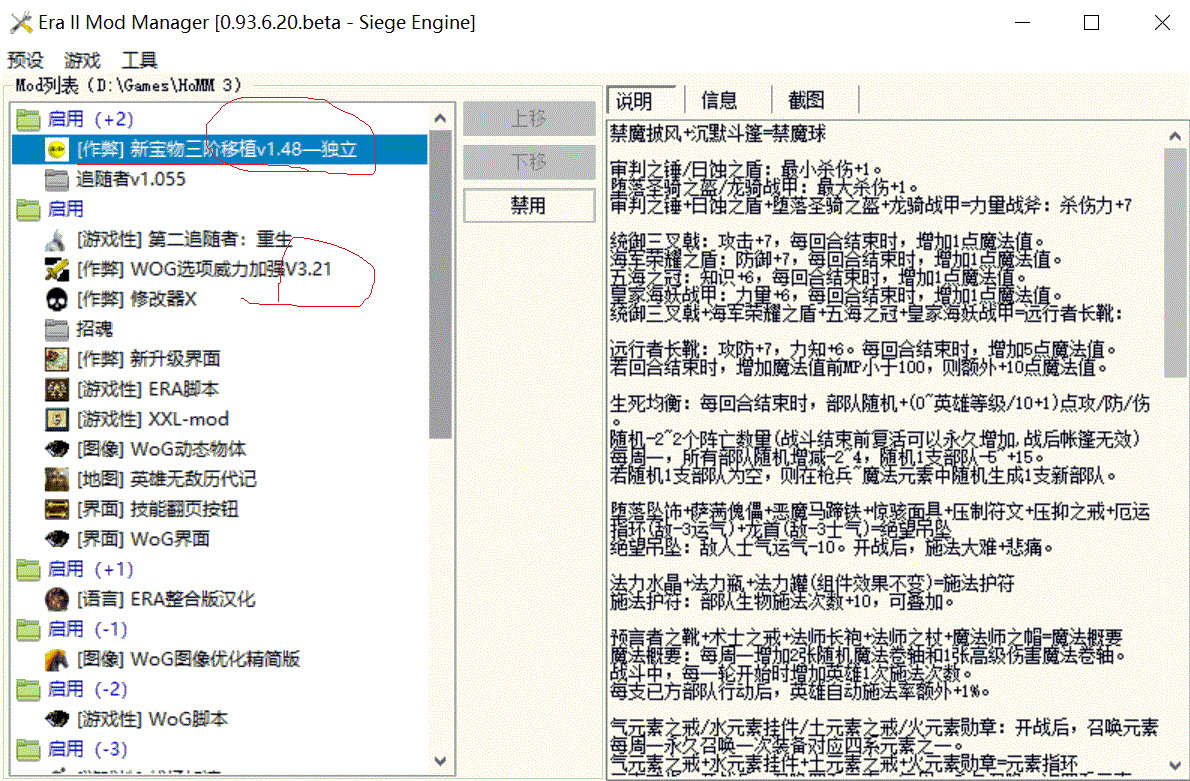Screen dimensions: 1190x781
Task: Click the 上移 move up button
Action: coord(529,119)
